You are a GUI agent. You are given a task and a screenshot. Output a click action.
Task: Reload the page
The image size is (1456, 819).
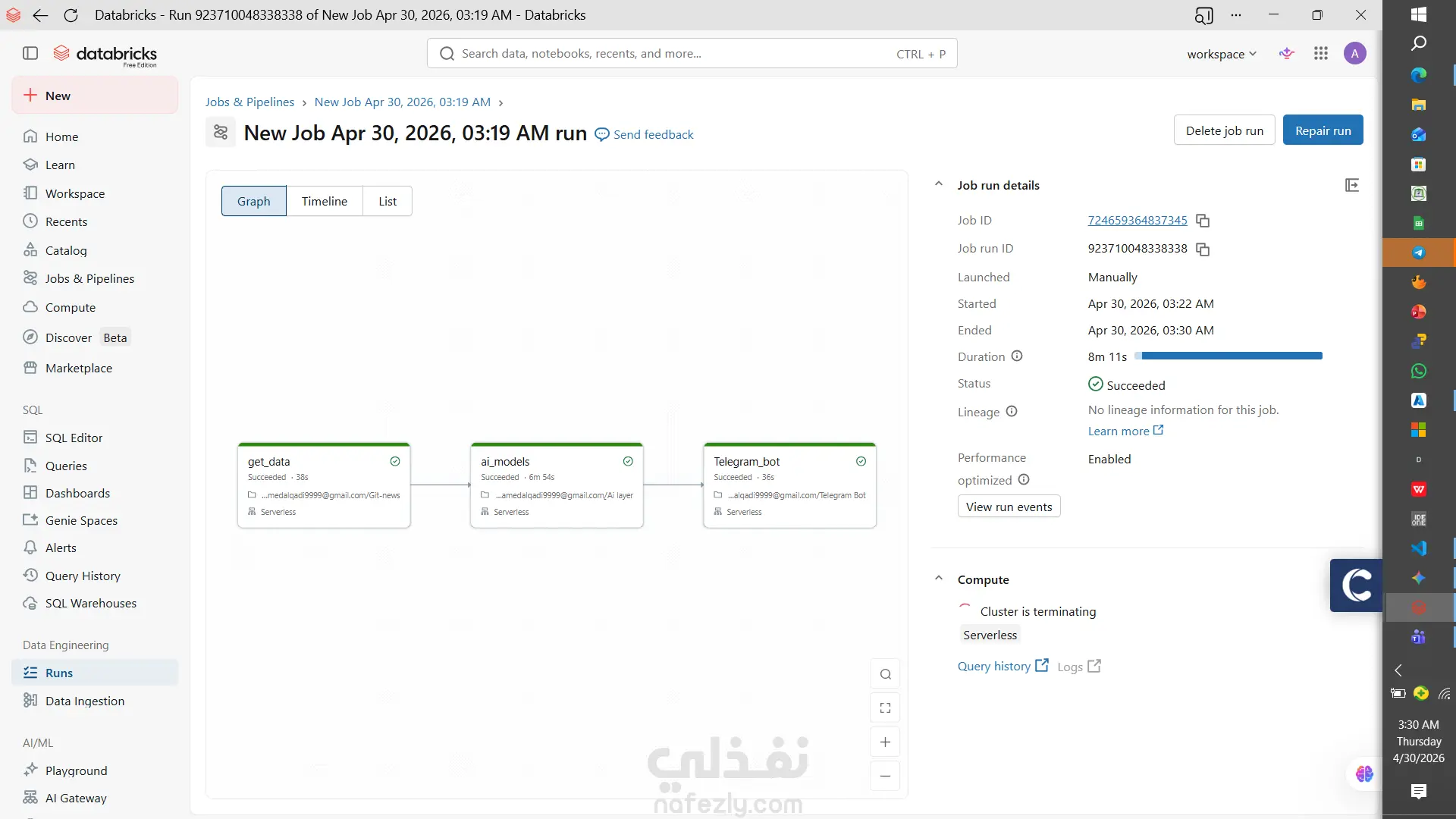coord(71,15)
